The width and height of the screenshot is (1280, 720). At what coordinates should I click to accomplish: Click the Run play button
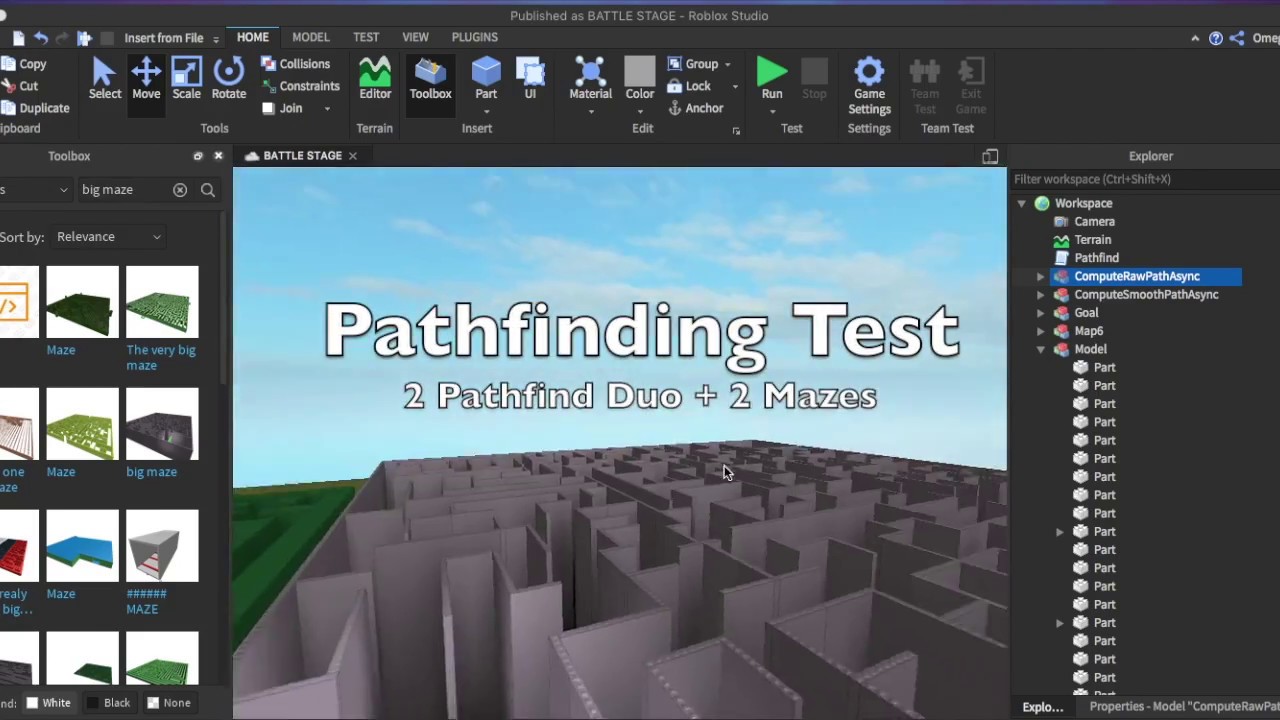click(x=772, y=79)
